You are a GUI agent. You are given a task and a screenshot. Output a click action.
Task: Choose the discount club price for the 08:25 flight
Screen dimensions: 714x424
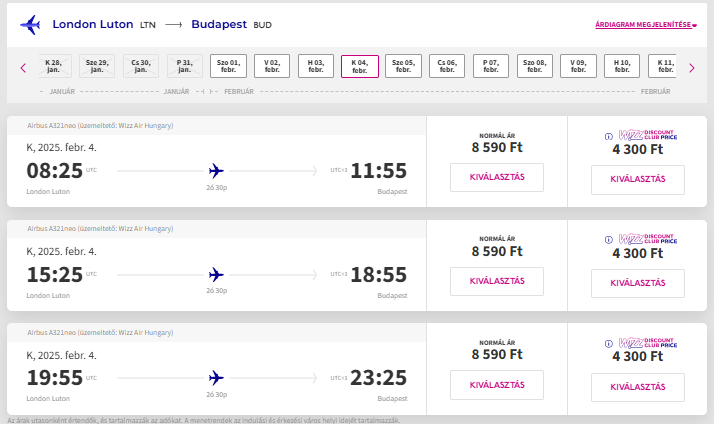pyautogui.click(x=637, y=180)
